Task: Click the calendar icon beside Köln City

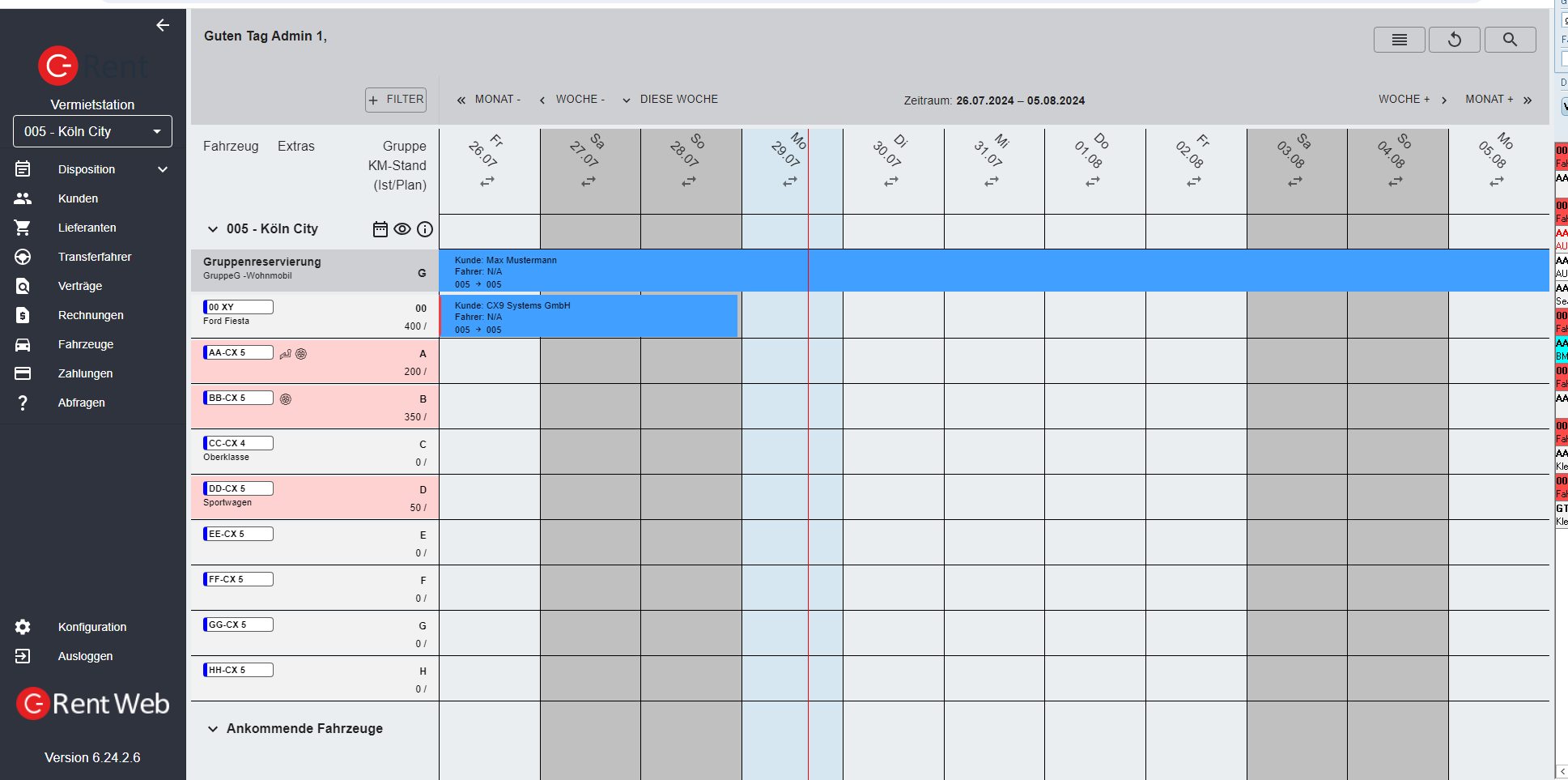Action: [380, 229]
